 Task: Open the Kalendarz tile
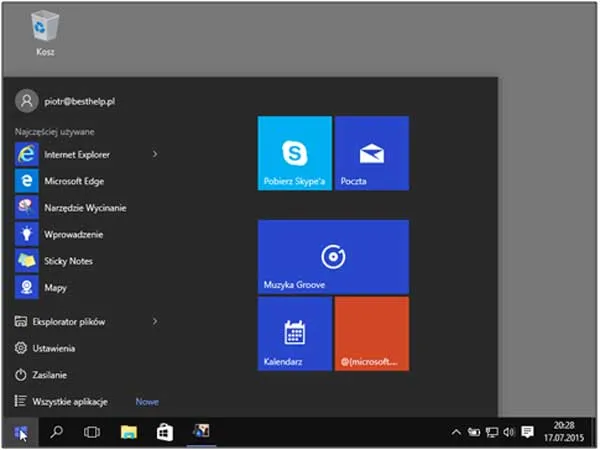294,333
